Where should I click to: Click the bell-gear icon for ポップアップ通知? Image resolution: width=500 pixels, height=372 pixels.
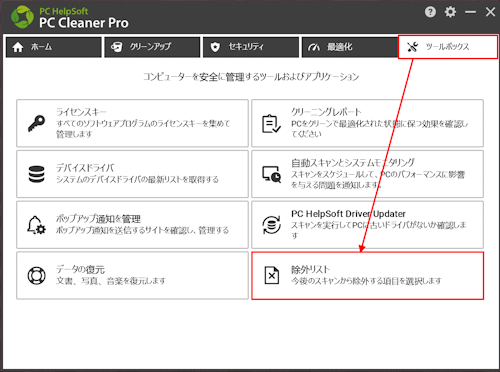pos(36,225)
